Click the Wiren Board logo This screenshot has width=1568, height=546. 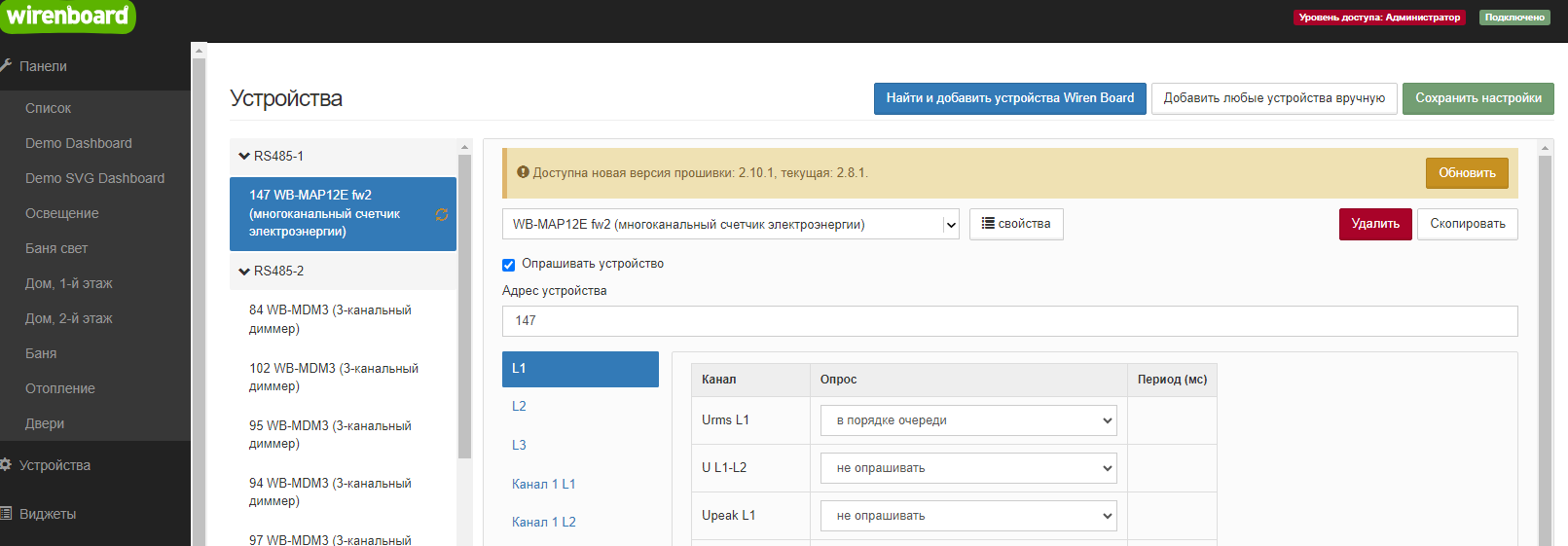point(67,17)
